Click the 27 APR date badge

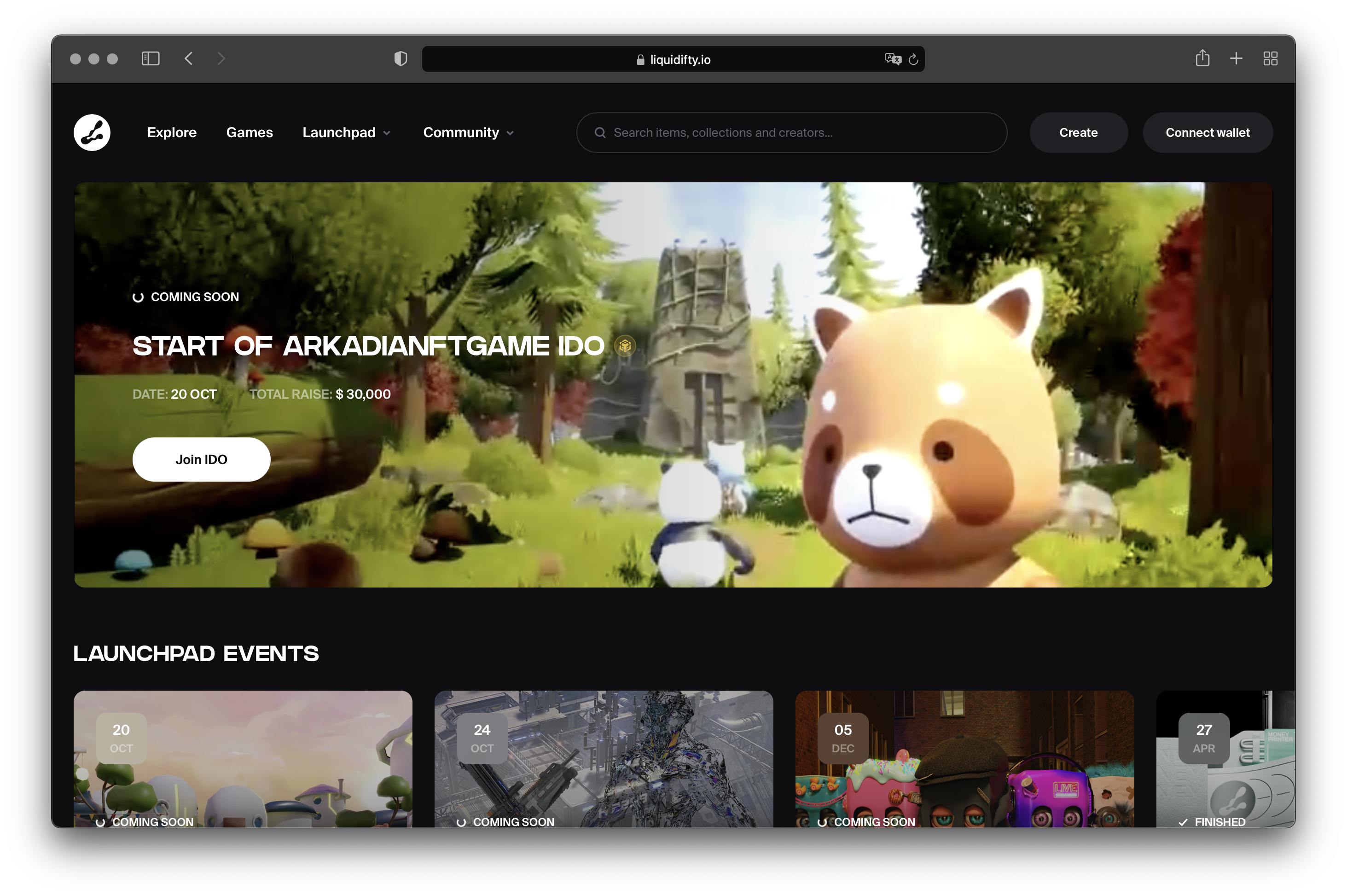click(x=1204, y=738)
